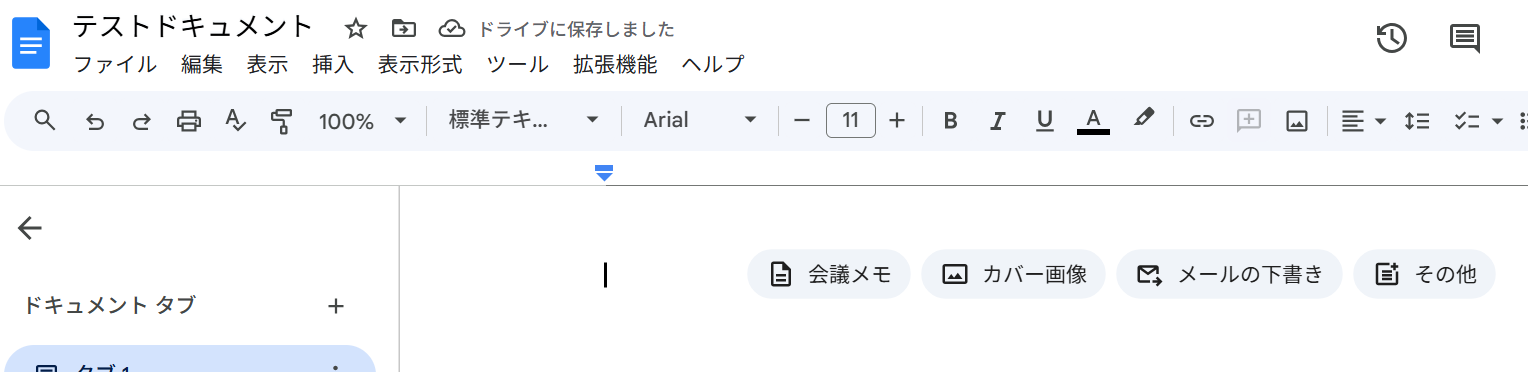Click the undo arrow icon

95,121
